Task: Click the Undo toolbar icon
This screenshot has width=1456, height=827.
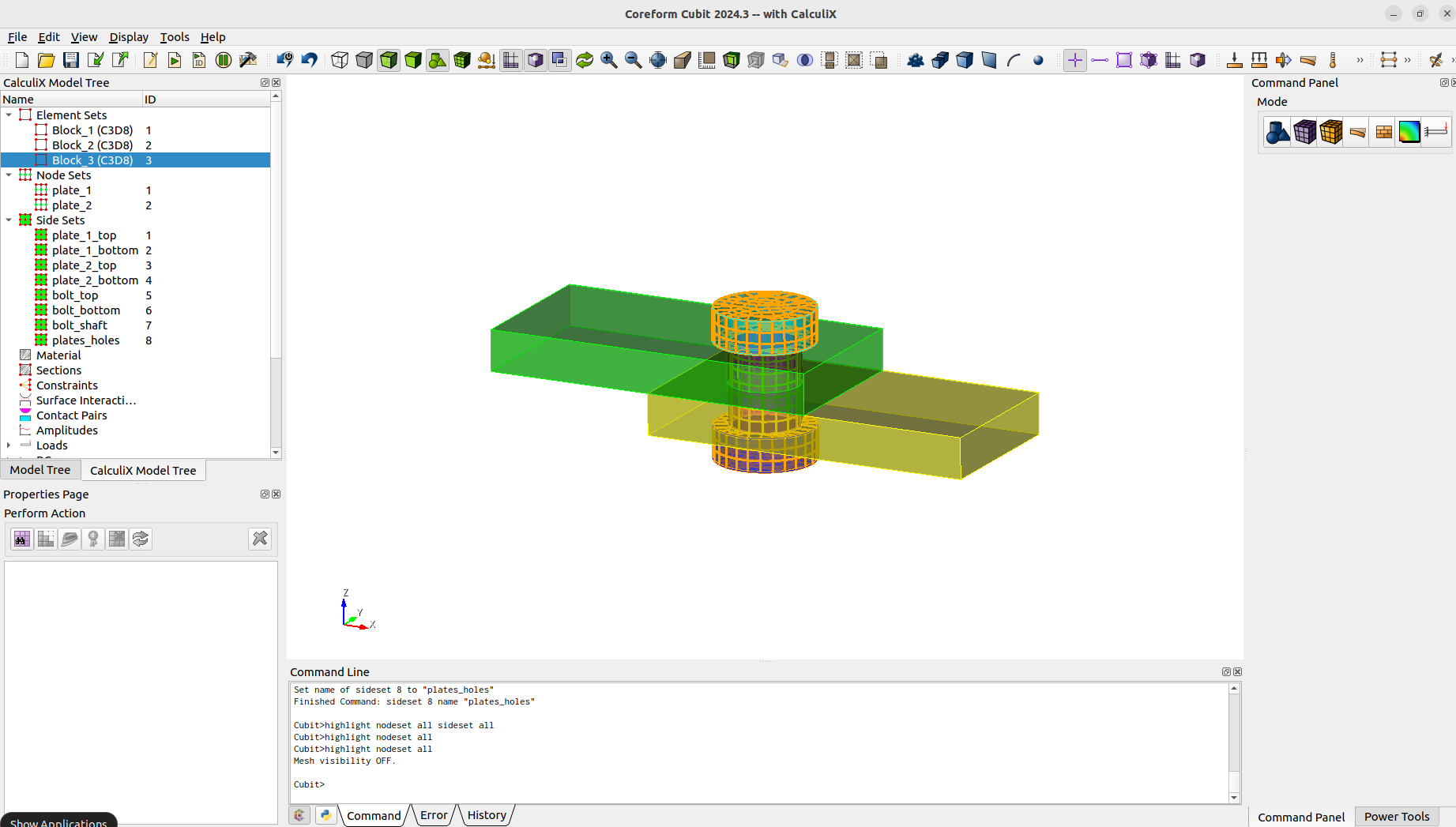Action: pos(309,59)
